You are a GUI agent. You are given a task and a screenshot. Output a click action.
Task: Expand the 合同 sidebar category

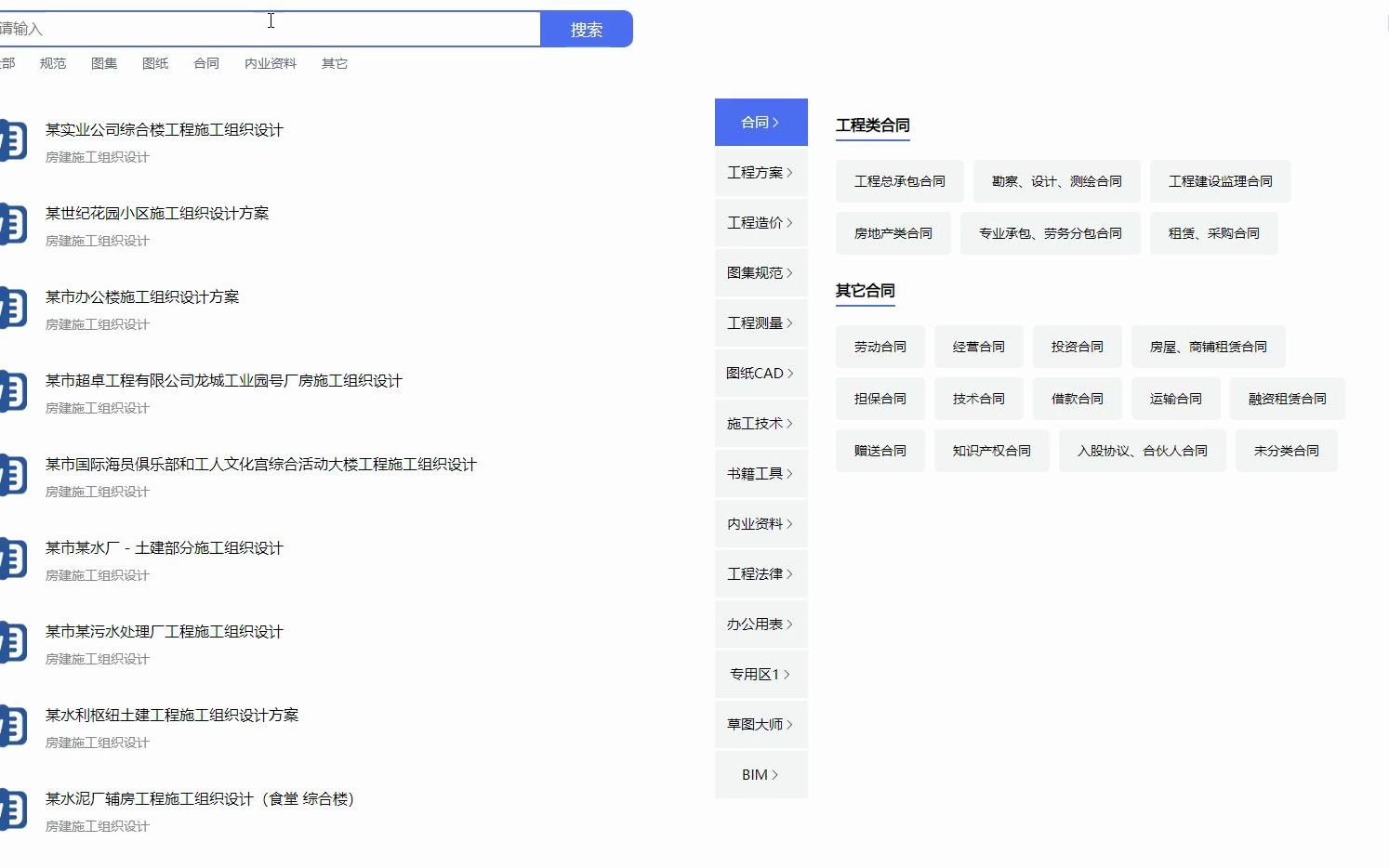click(761, 122)
